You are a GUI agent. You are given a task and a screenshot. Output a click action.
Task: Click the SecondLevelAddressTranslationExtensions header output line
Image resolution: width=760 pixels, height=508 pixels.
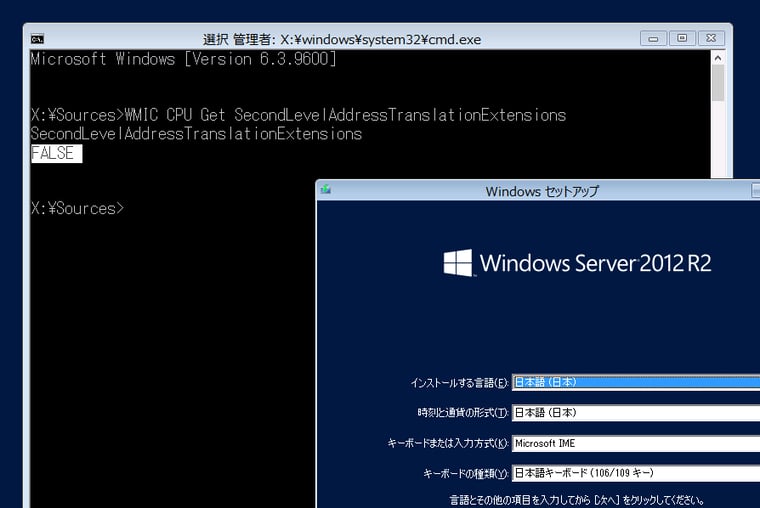point(196,134)
